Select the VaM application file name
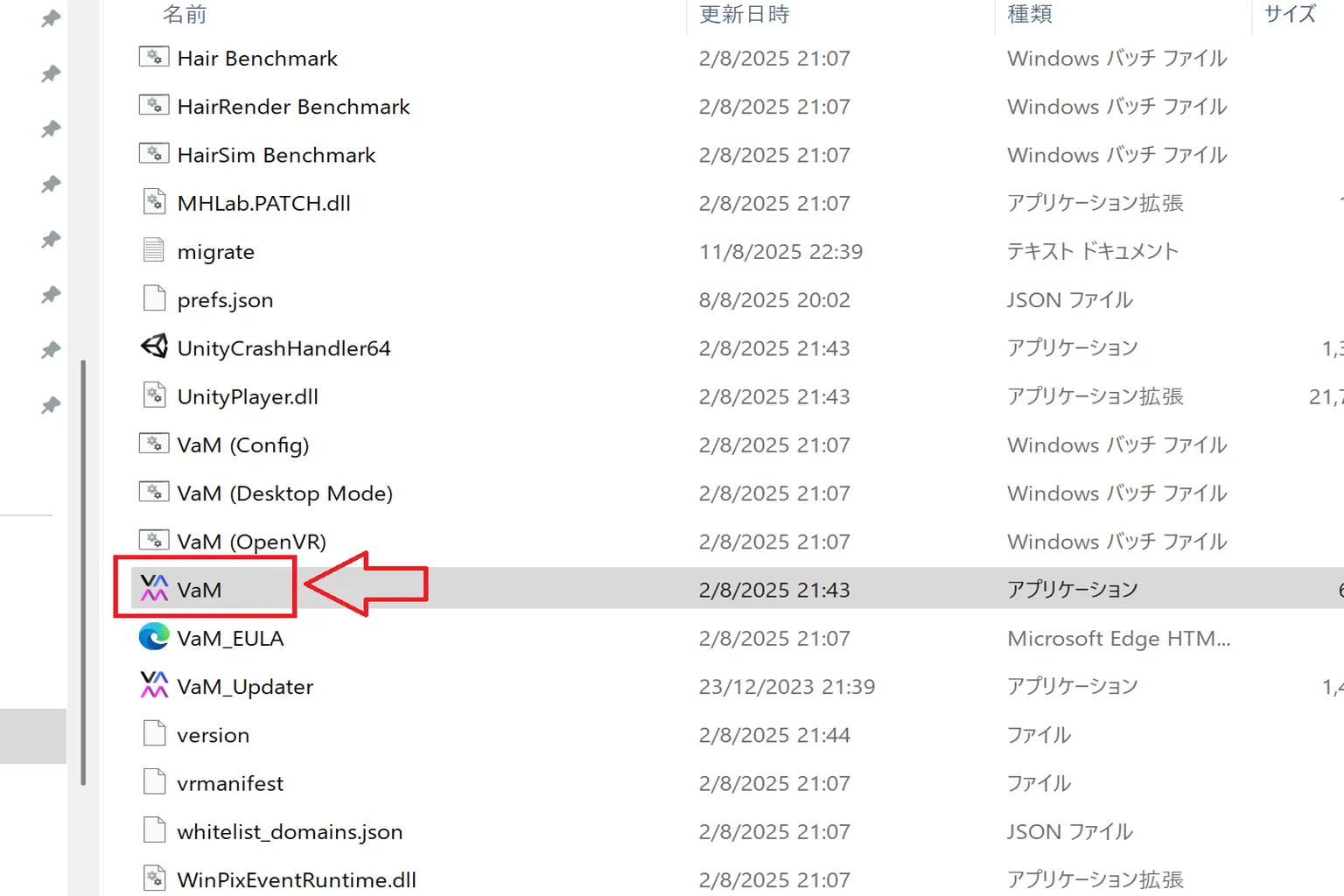The image size is (1344, 896). [199, 590]
